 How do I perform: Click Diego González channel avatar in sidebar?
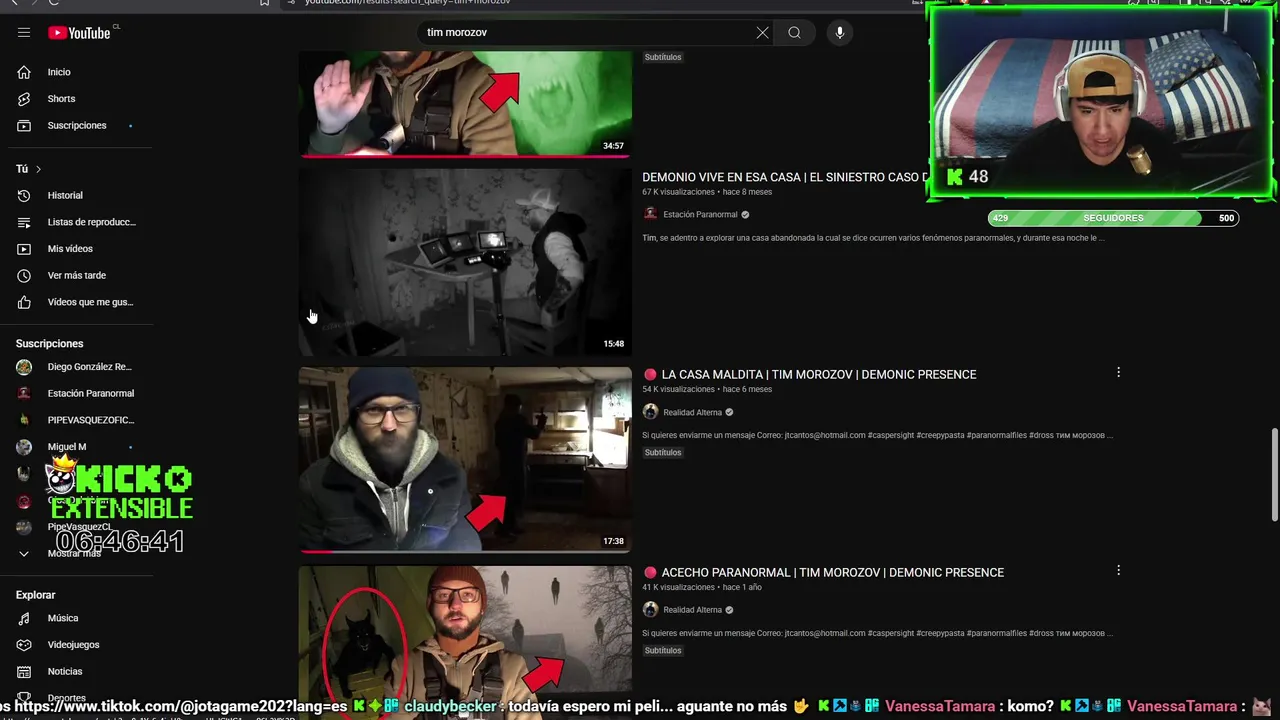pos(24,367)
